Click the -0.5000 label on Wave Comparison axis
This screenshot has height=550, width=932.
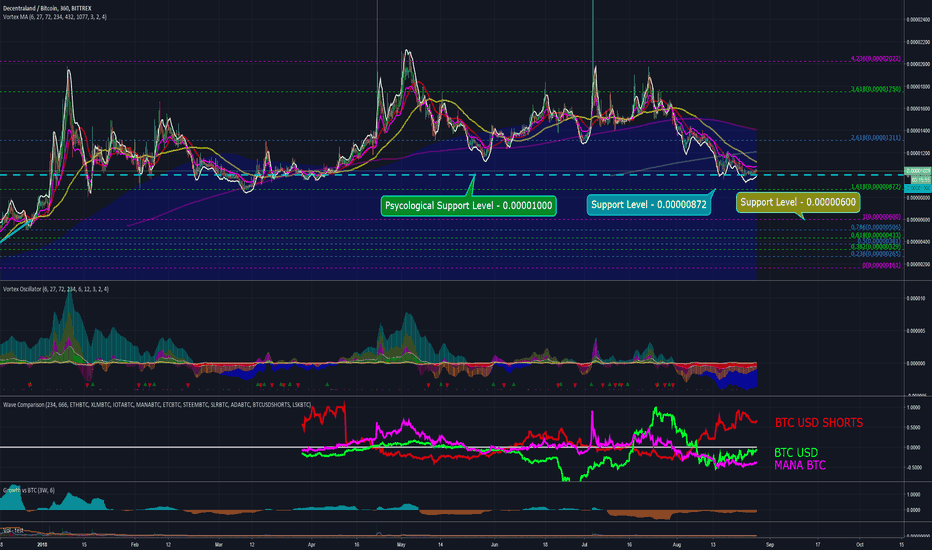pyautogui.click(x=912, y=467)
